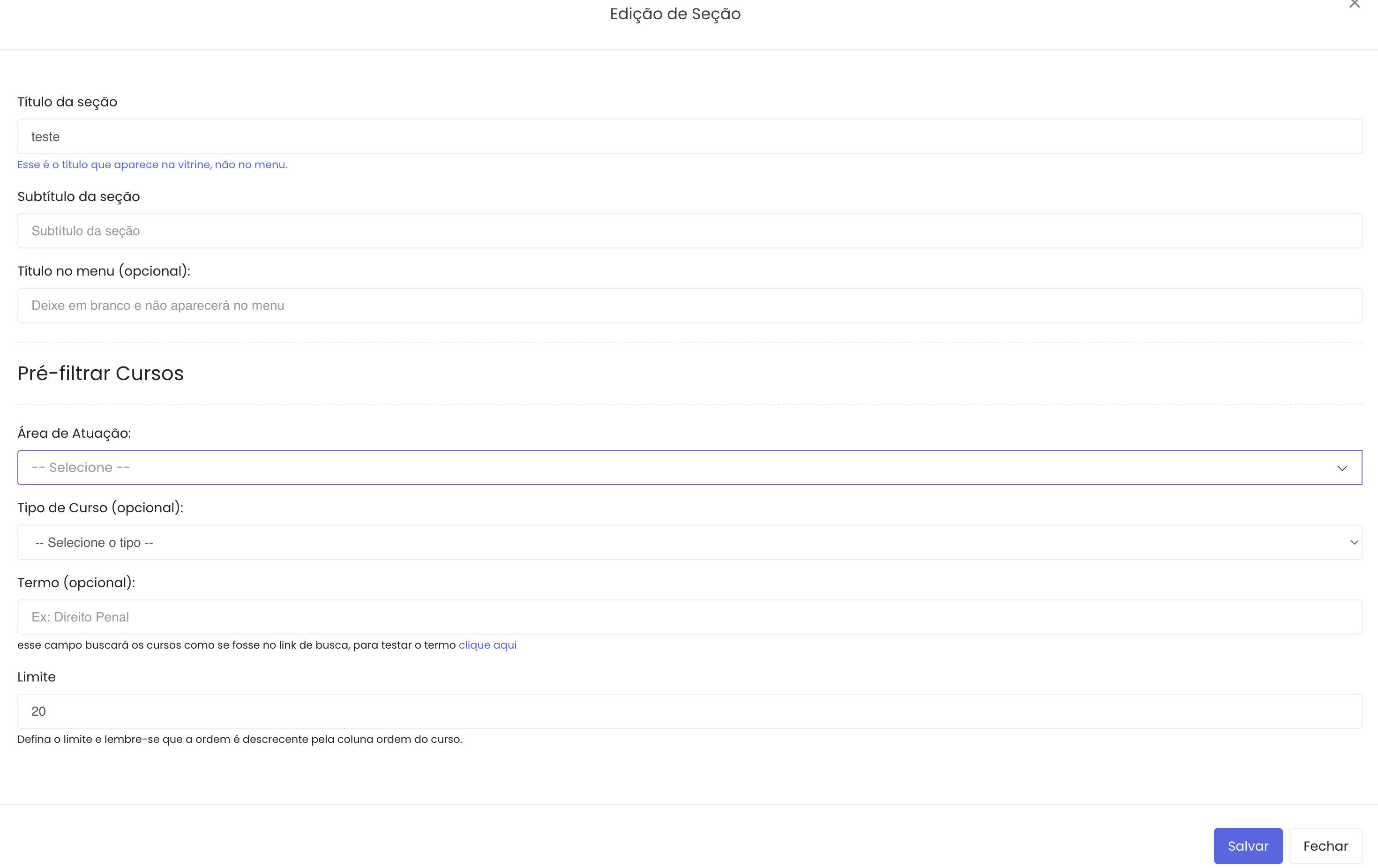Follow the 'clique aqui' link
The width and height of the screenshot is (1378, 868).
coord(487,645)
